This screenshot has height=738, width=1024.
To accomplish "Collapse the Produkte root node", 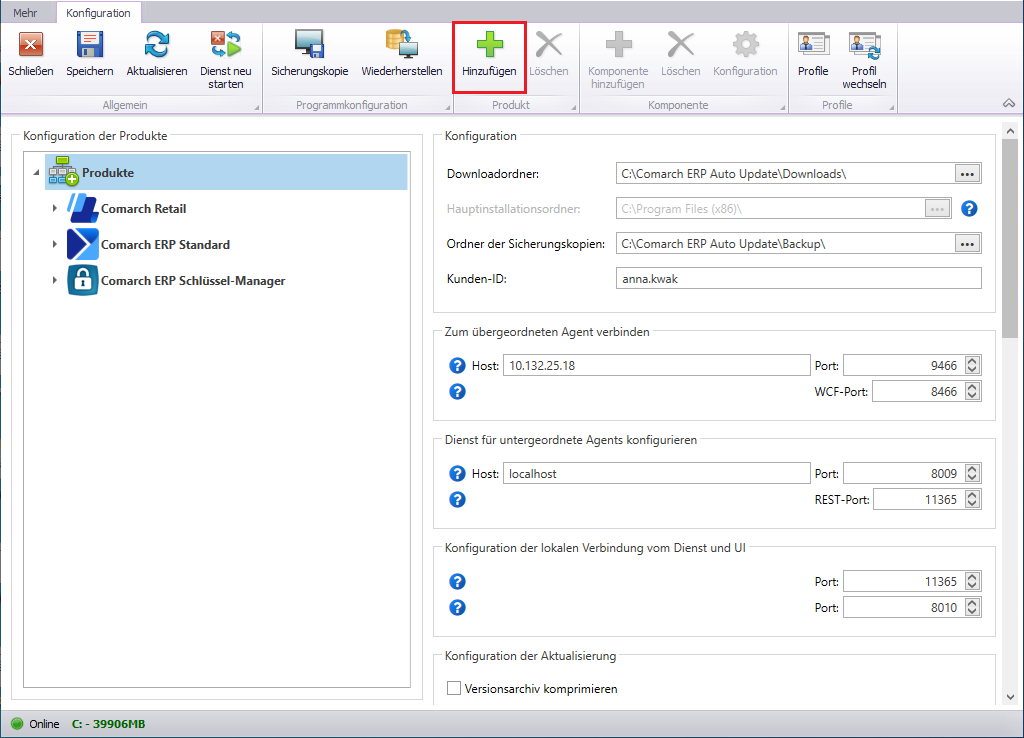I will tap(36, 173).
